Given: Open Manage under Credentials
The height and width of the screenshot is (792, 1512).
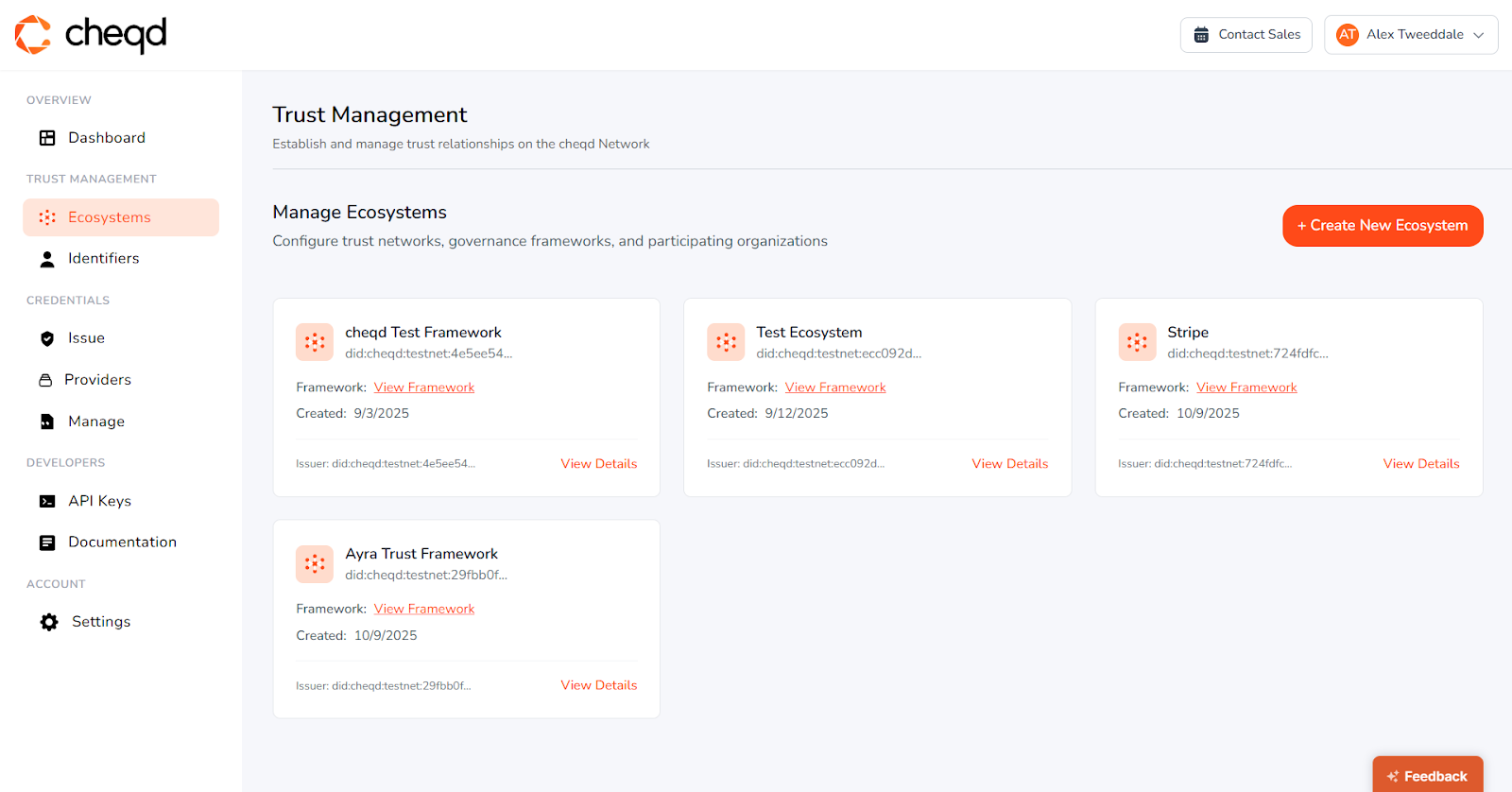Looking at the screenshot, I should tap(95, 422).
